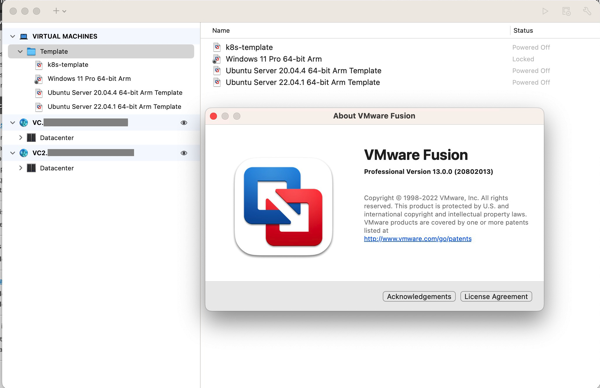Select Windows 11 Pro 64-bit Arm in sidebar

click(89, 78)
